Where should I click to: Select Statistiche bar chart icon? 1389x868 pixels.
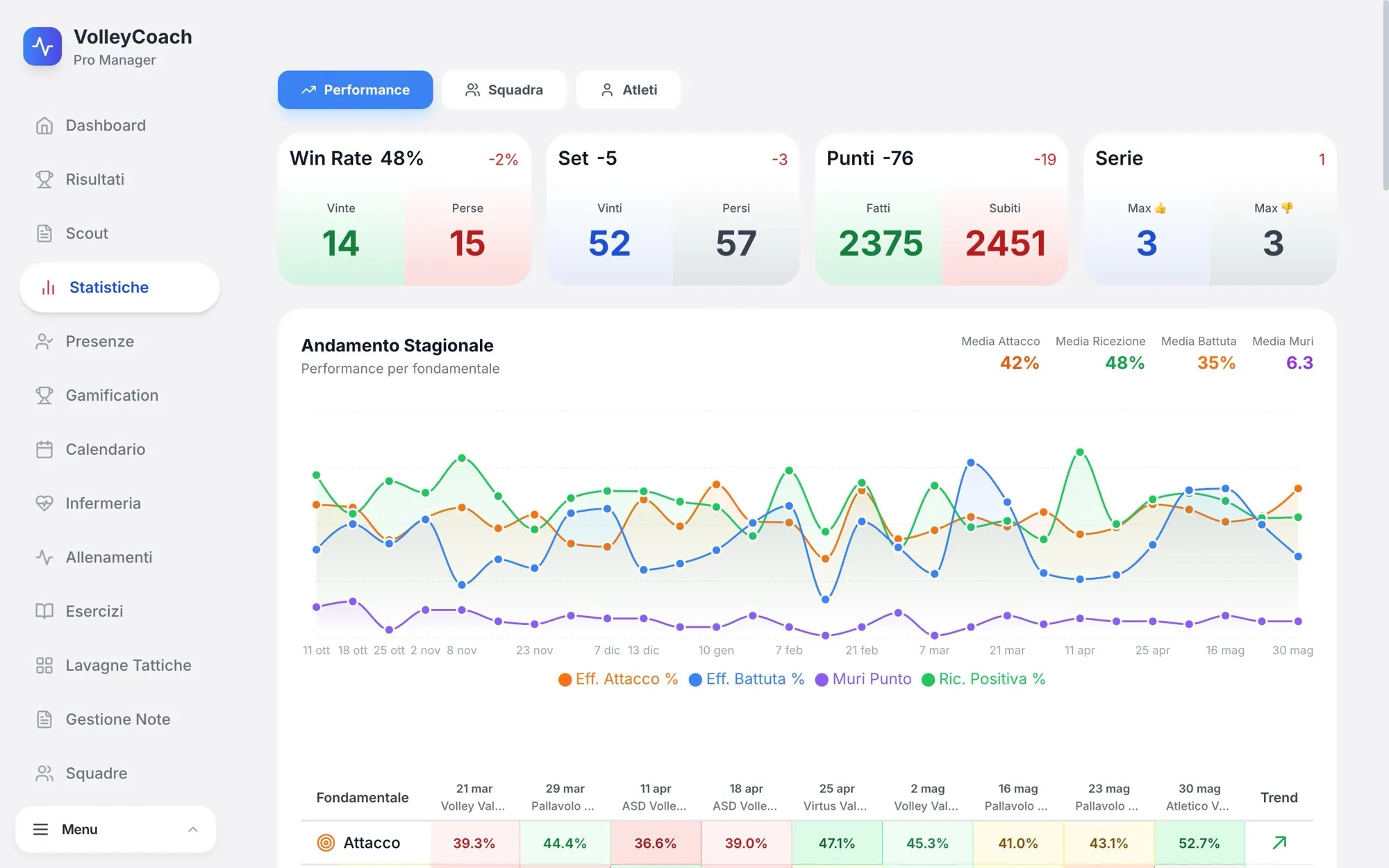pos(48,287)
